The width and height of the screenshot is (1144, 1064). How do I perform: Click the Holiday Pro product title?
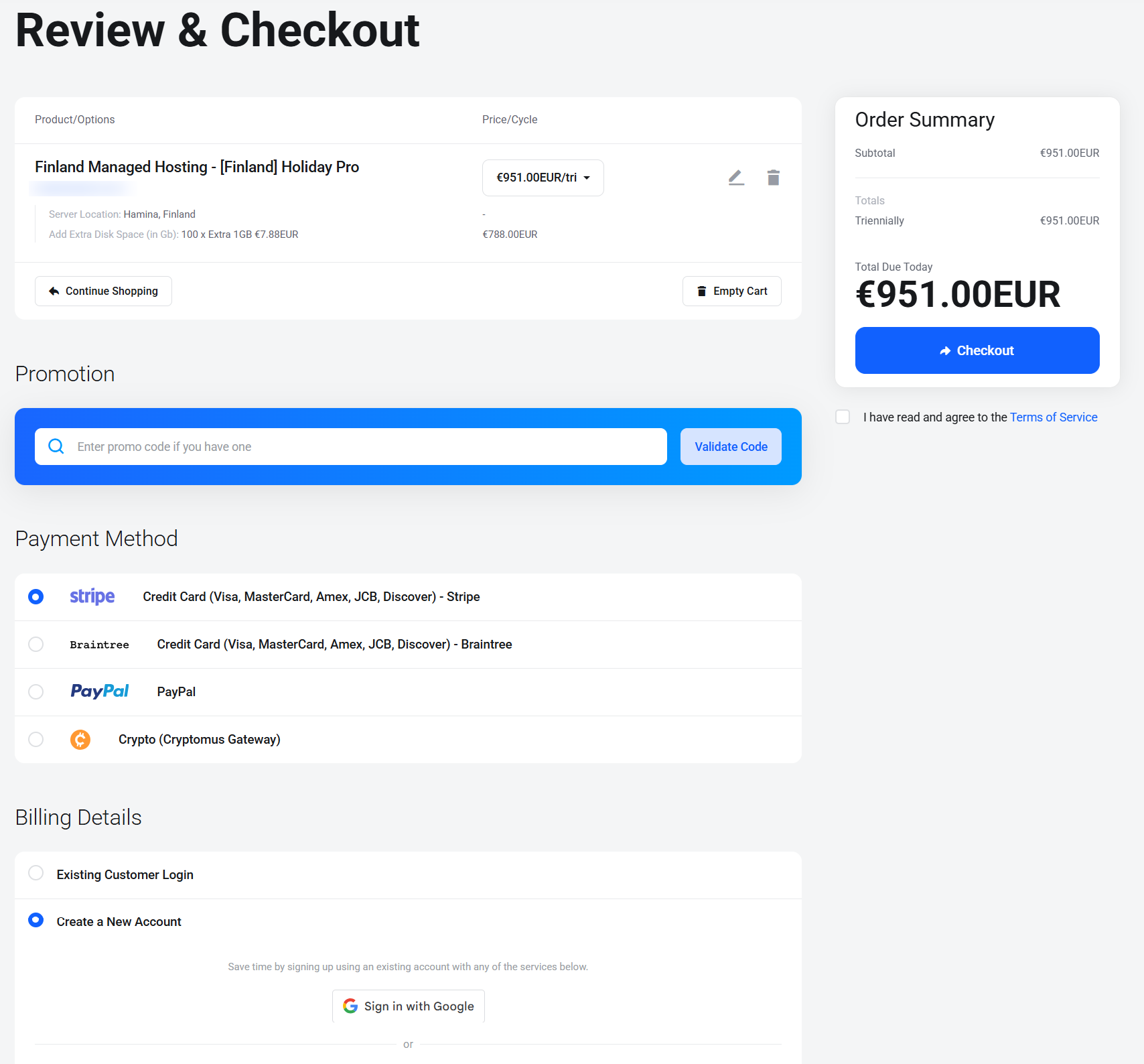click(197, 167)
